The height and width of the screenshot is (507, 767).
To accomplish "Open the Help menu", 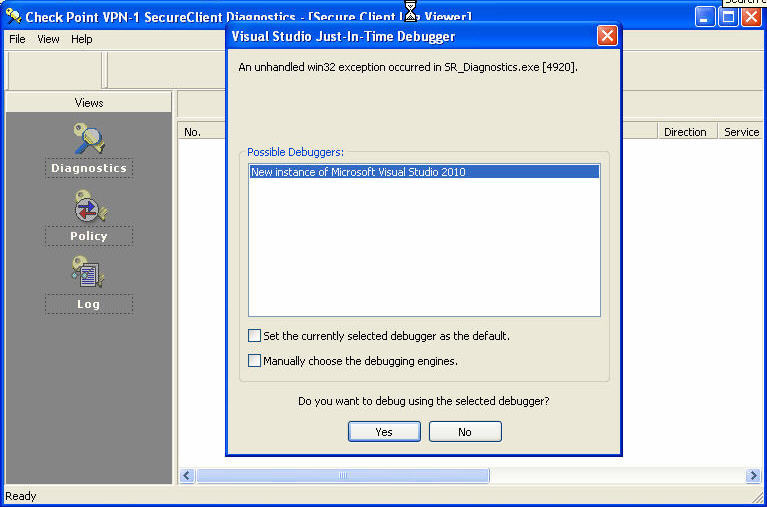I will pos(82,39).
